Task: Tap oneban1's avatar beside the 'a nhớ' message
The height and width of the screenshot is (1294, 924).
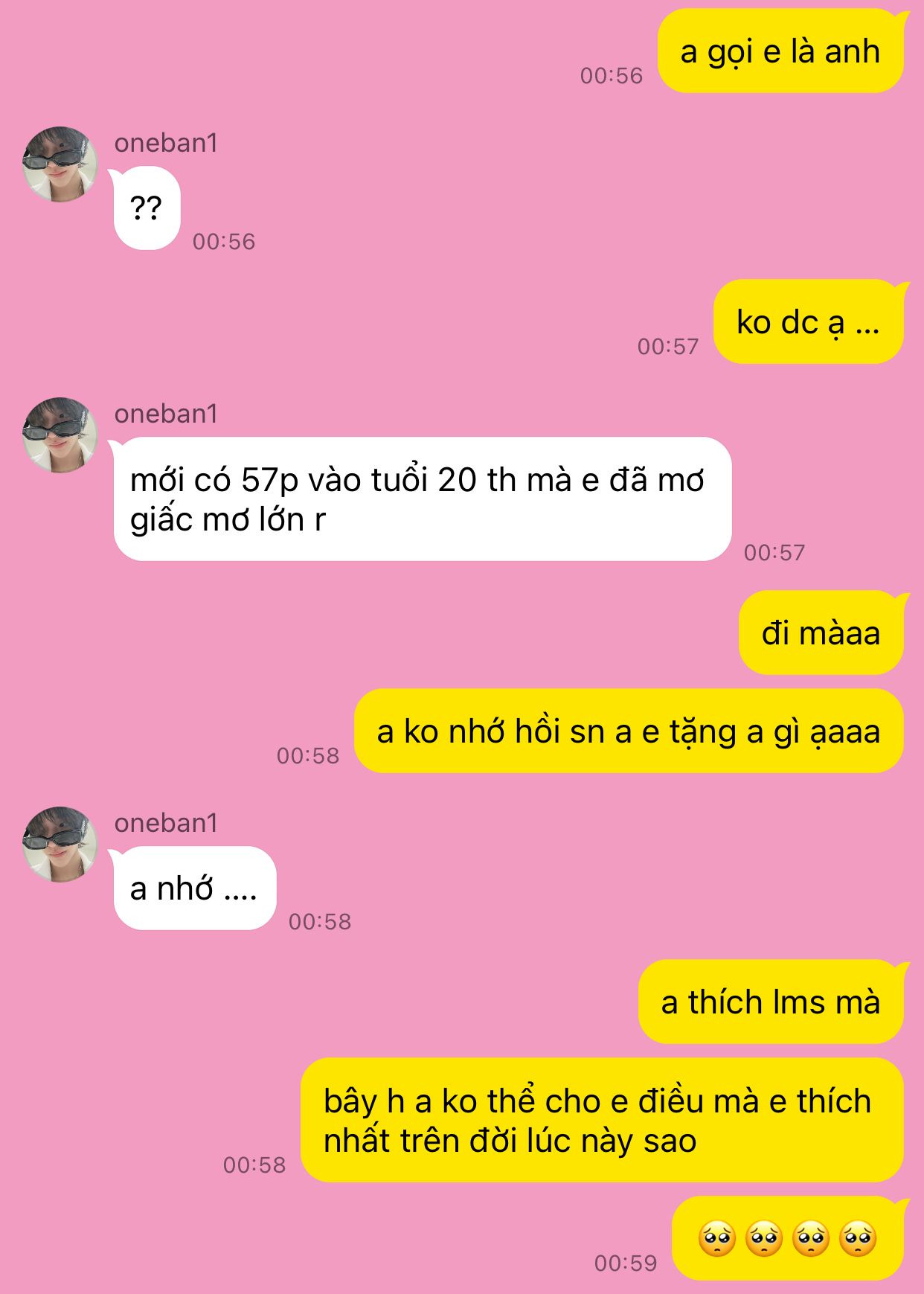Action: [60, 845]
